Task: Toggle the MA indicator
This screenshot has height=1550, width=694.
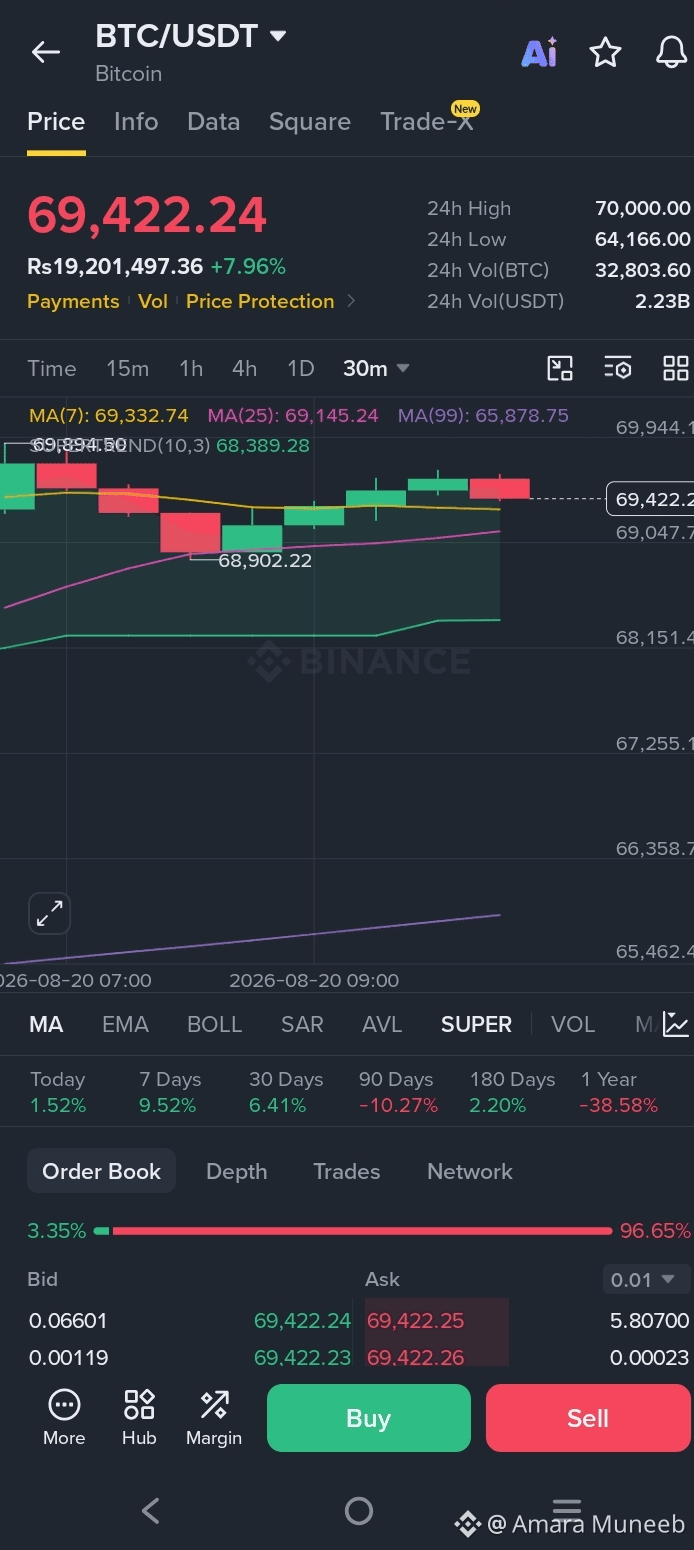Action: point(46,1024)
